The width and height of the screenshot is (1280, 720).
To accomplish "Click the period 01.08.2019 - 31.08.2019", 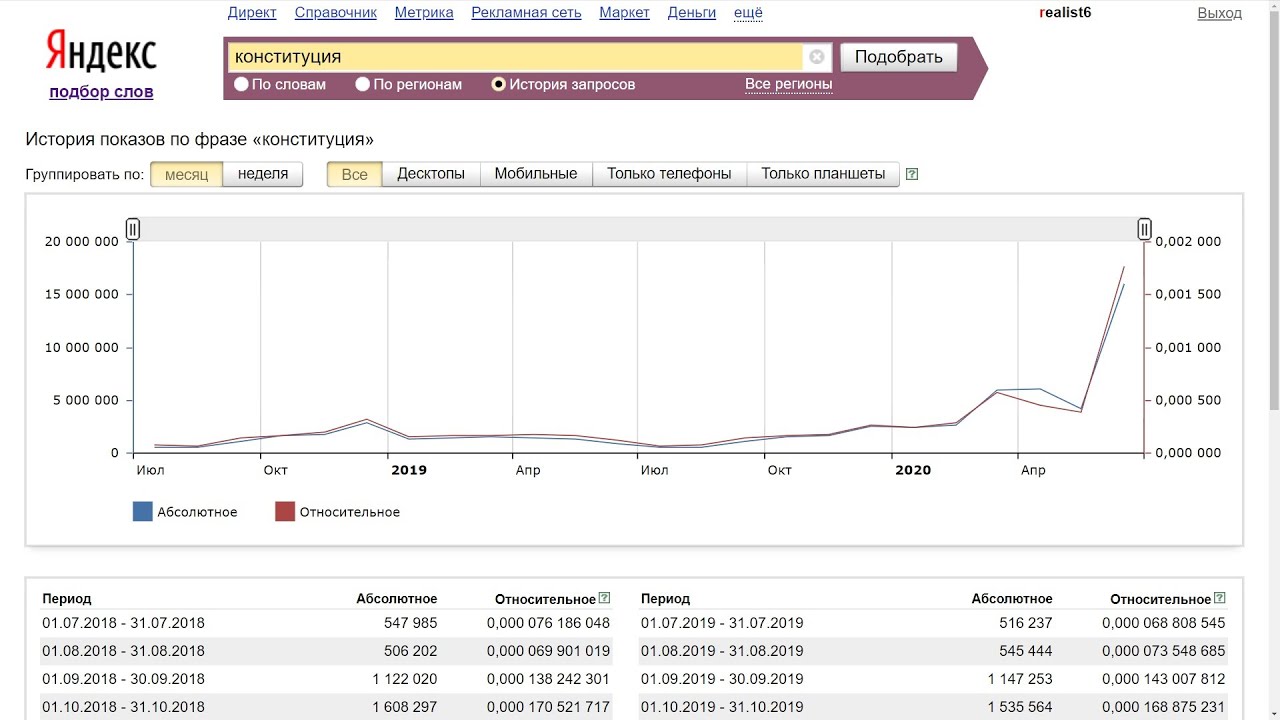I will pyautogui.click(x=722, y=651).
